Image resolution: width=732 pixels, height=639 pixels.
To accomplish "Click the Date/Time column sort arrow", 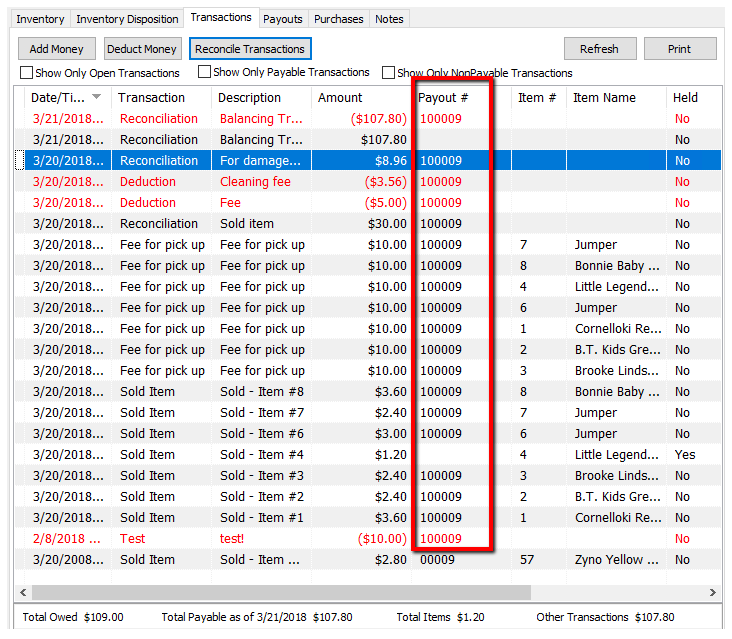I will click(97, 97).
